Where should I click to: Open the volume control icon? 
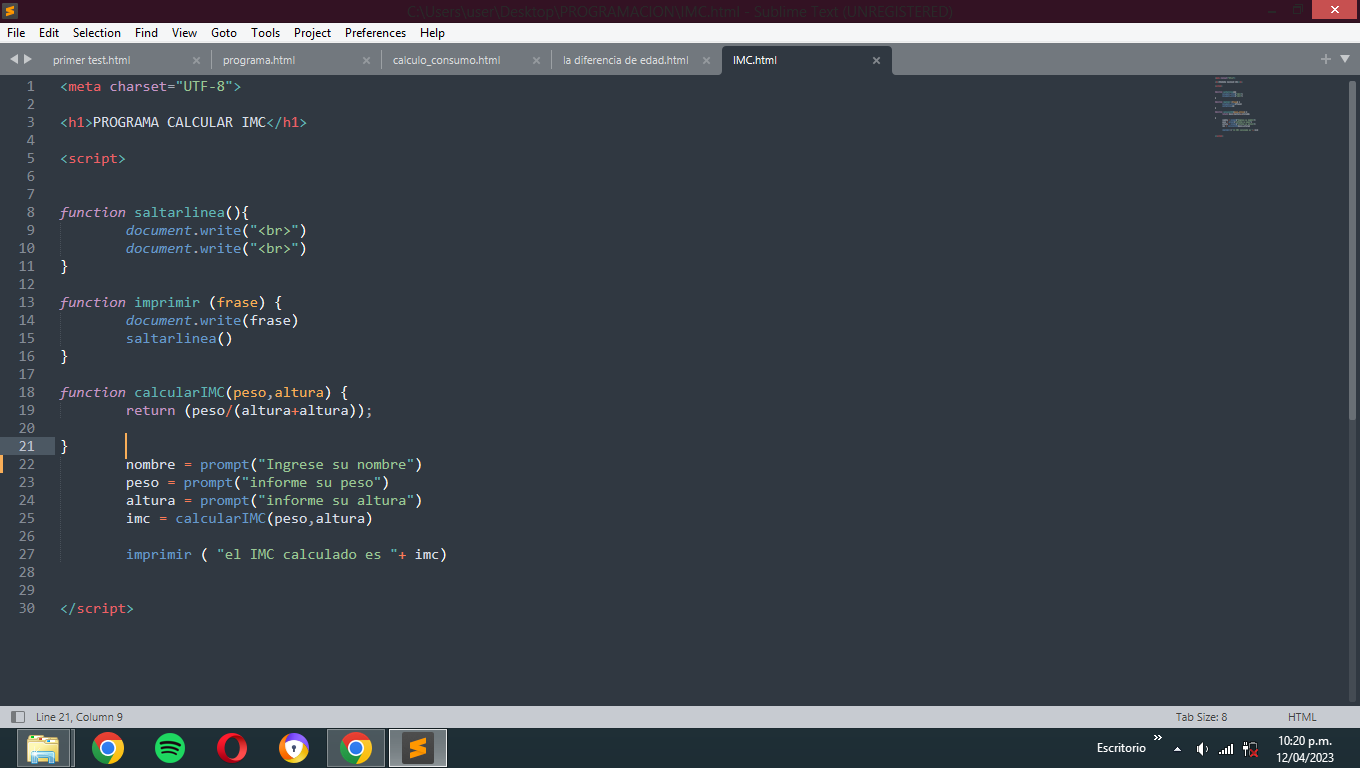click(1202, 748)
